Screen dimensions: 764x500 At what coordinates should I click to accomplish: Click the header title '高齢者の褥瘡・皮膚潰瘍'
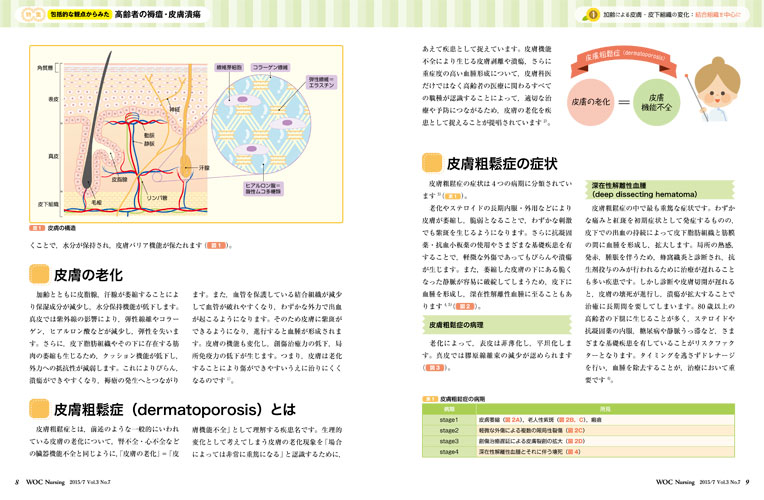[x=158, y=15]
